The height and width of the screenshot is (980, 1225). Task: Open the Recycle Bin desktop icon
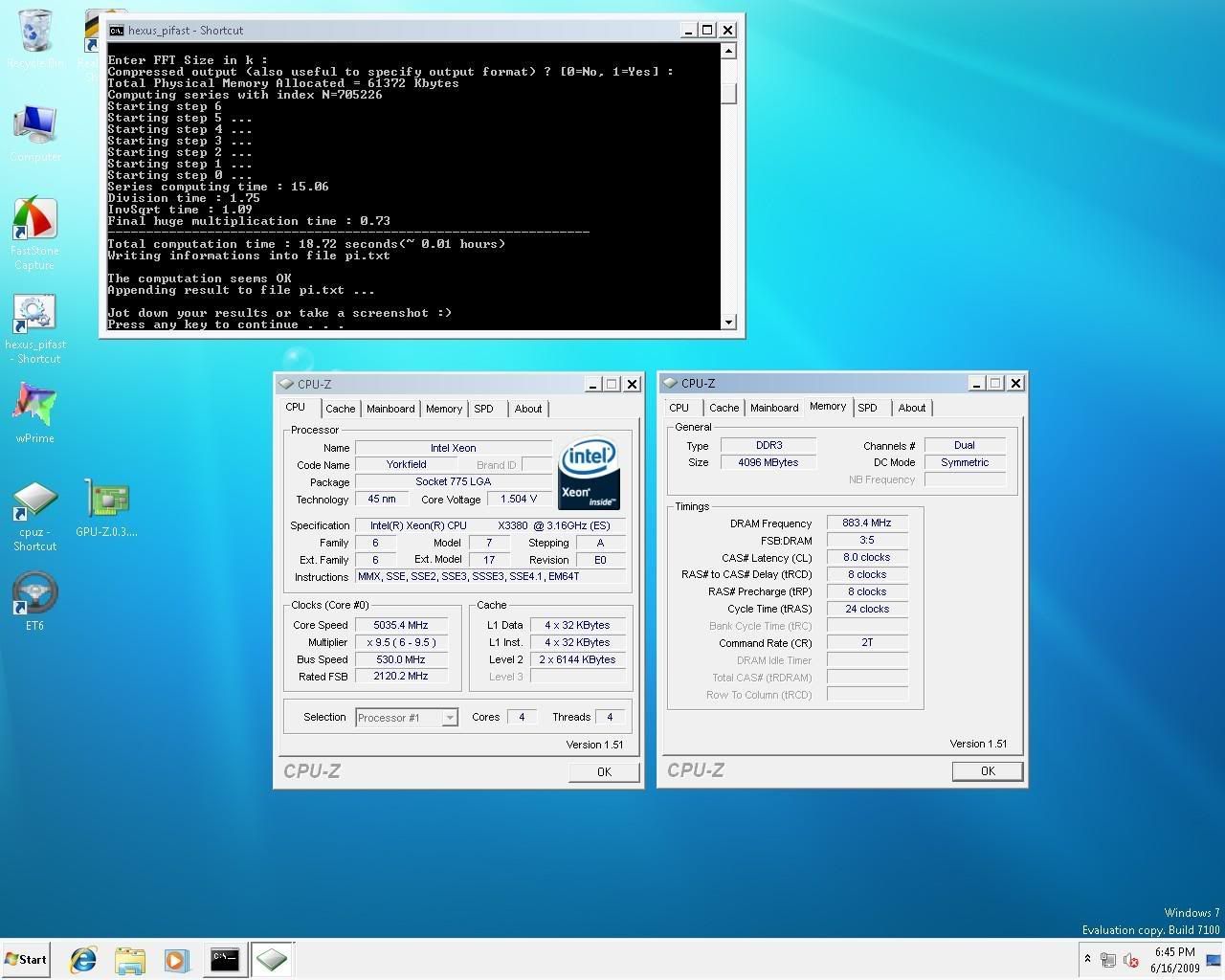pos(35,38)
